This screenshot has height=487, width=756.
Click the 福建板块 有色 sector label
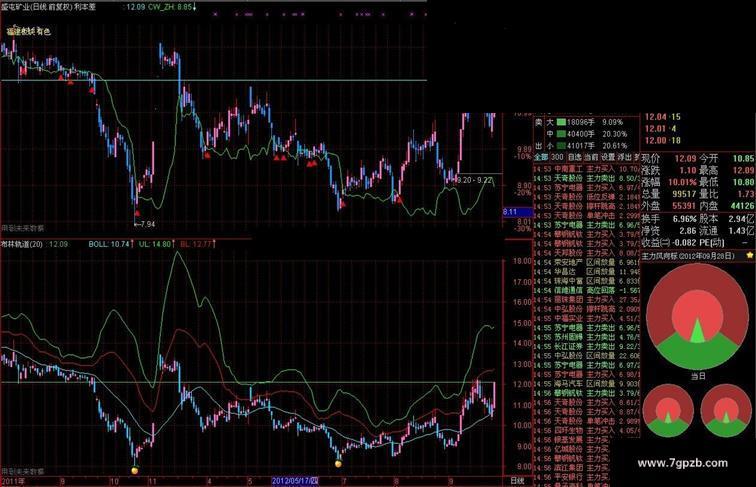pos(28,32)
